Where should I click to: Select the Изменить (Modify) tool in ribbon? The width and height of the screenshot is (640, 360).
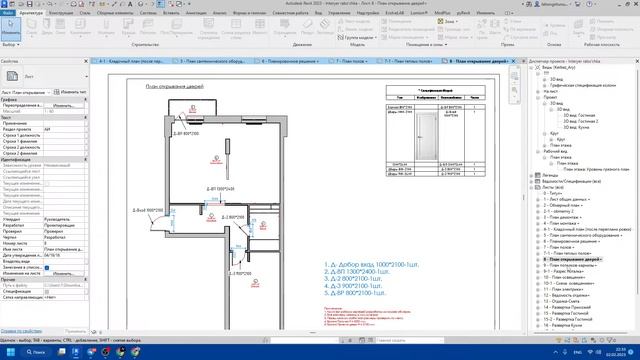point(11,28)
